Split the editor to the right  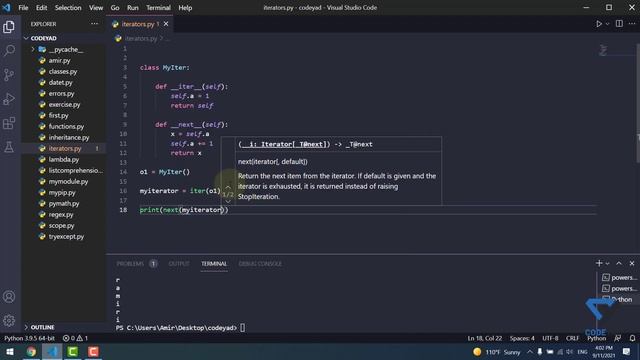point(619,24)
